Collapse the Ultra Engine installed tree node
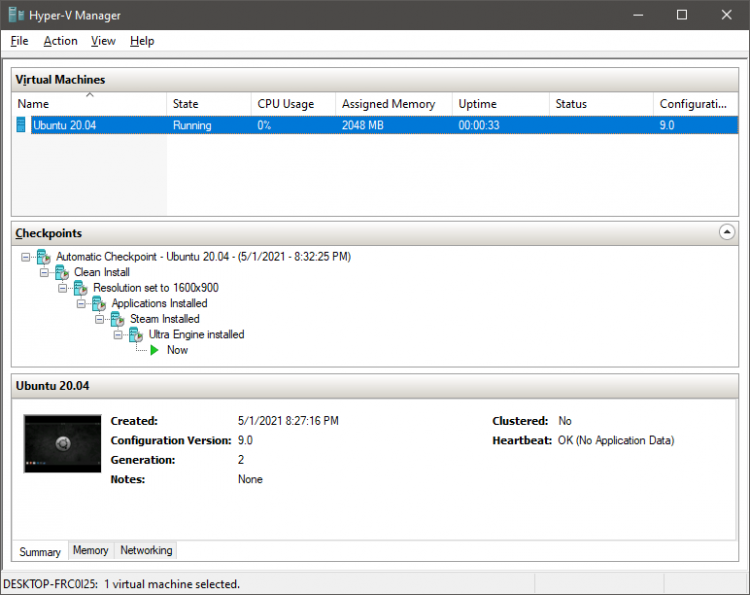Viewport: 750px width, 595px height. [118, 335]
